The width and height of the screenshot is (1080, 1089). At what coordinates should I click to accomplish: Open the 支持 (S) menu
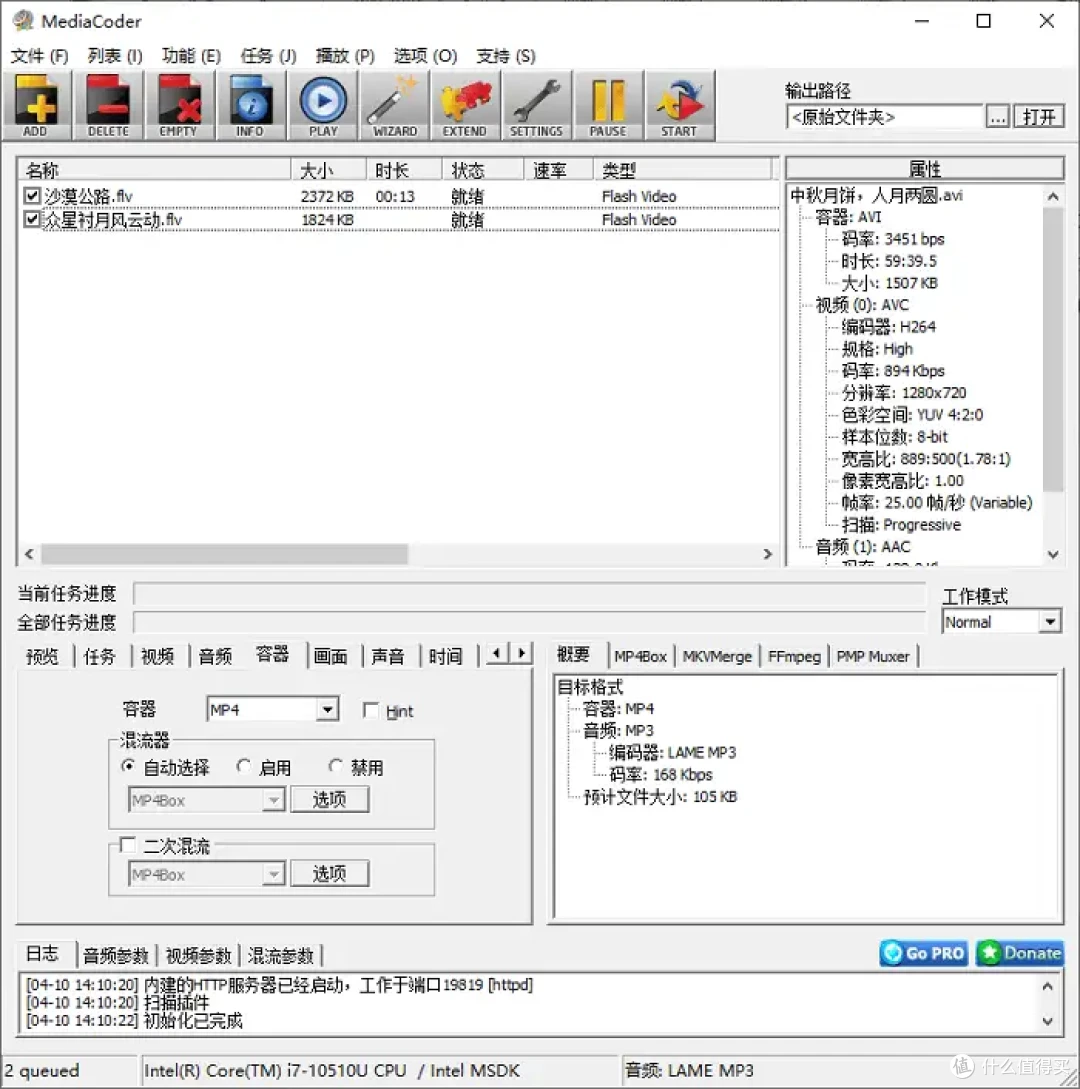(x=506, y=56)
